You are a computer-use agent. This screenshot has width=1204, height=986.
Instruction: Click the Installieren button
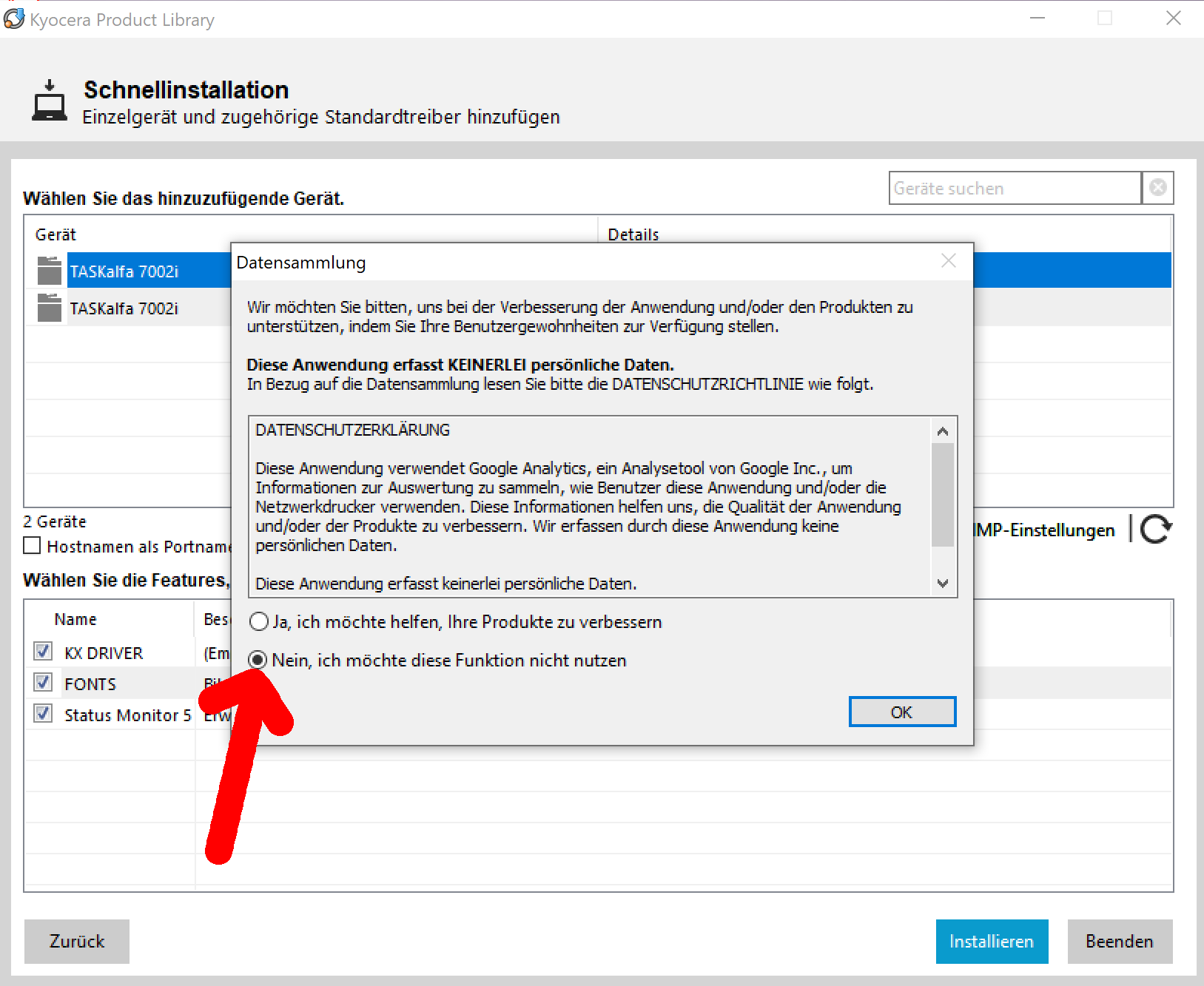[991, 941]
